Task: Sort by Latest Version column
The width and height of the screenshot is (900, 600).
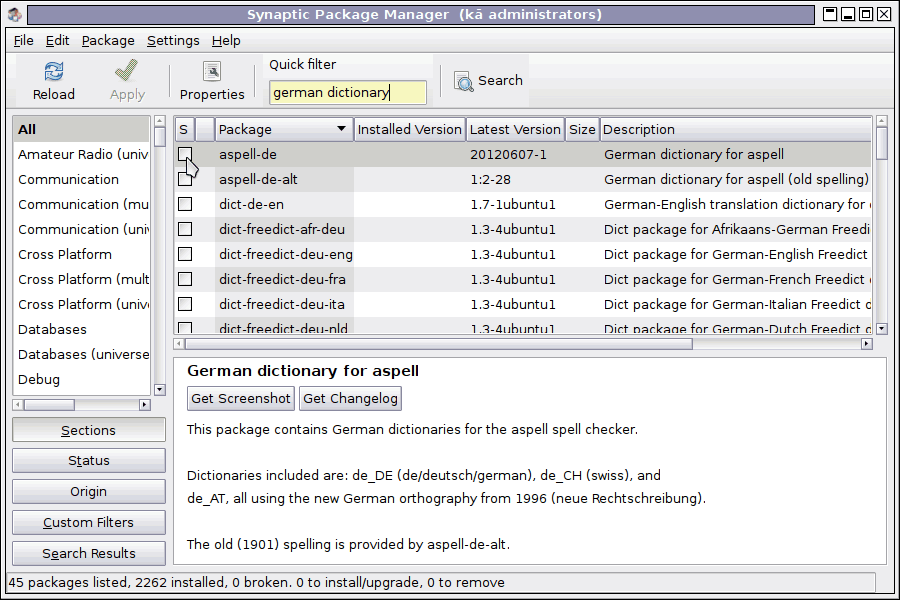Action: 515,129
